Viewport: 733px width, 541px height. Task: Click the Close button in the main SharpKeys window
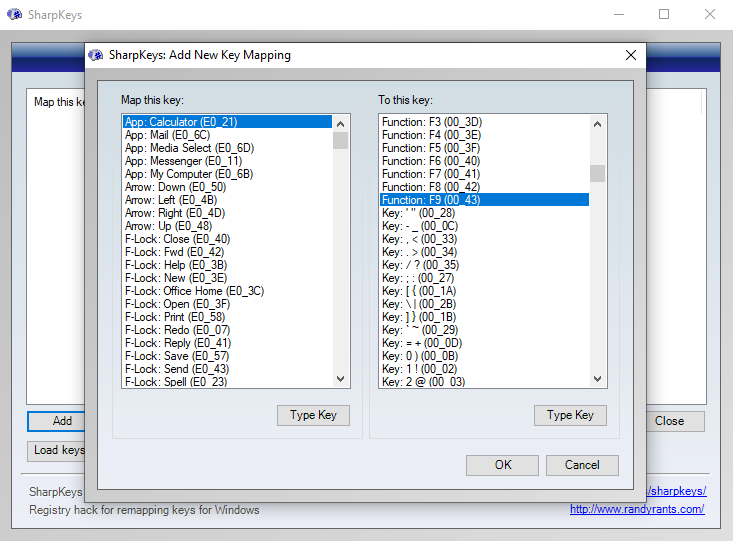676,421
